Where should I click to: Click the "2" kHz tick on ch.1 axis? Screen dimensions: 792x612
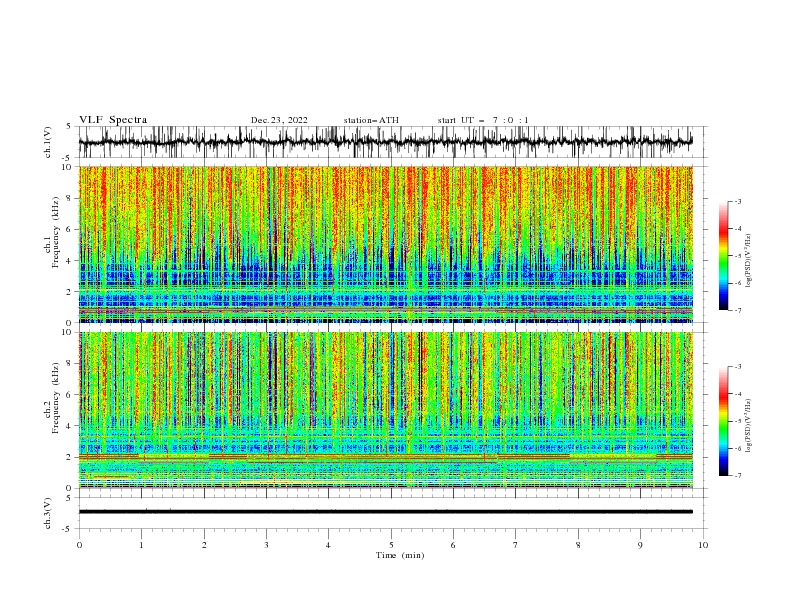click(69, 291)
